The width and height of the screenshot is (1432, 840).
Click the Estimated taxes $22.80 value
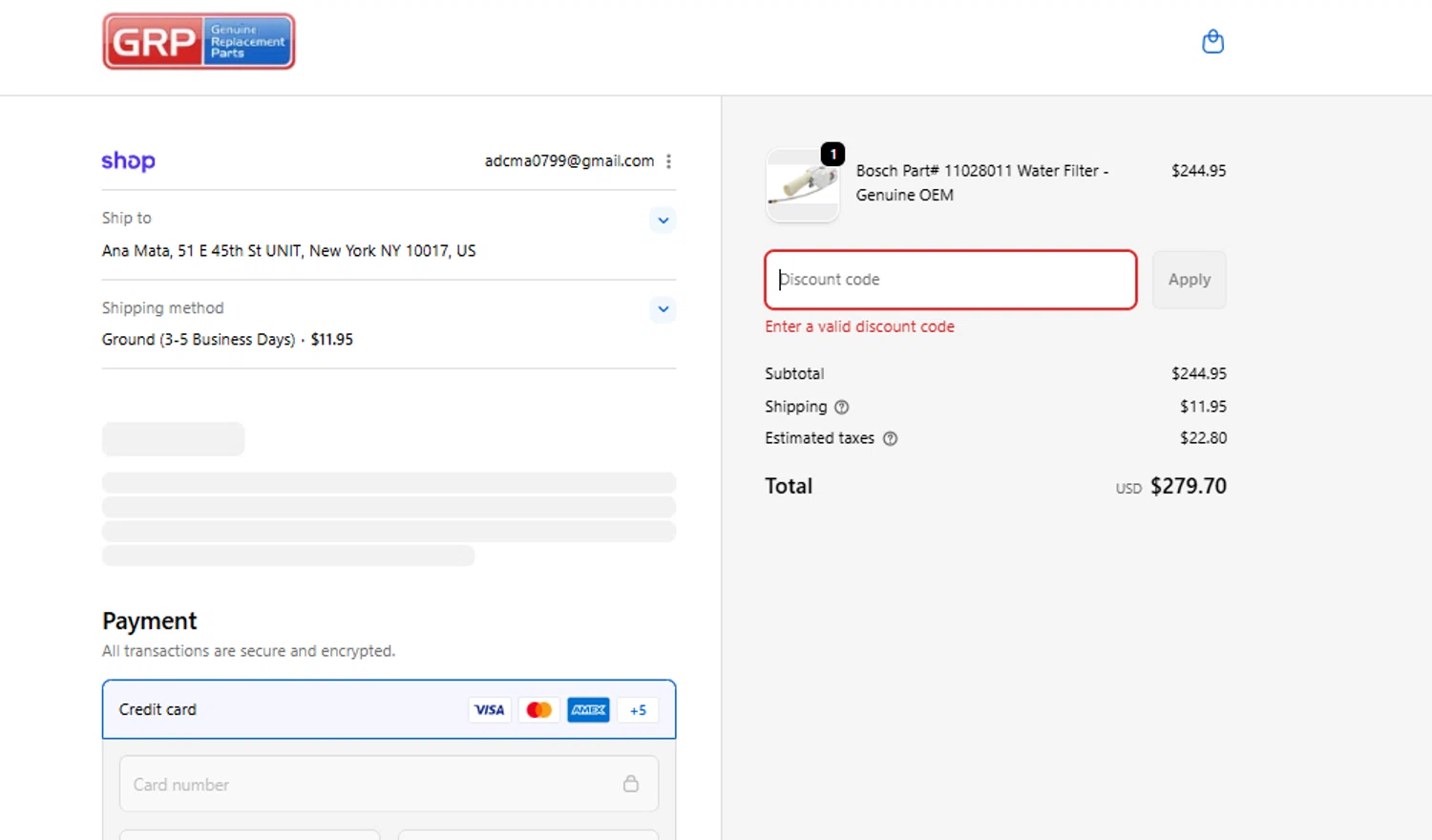(1203, 438)
